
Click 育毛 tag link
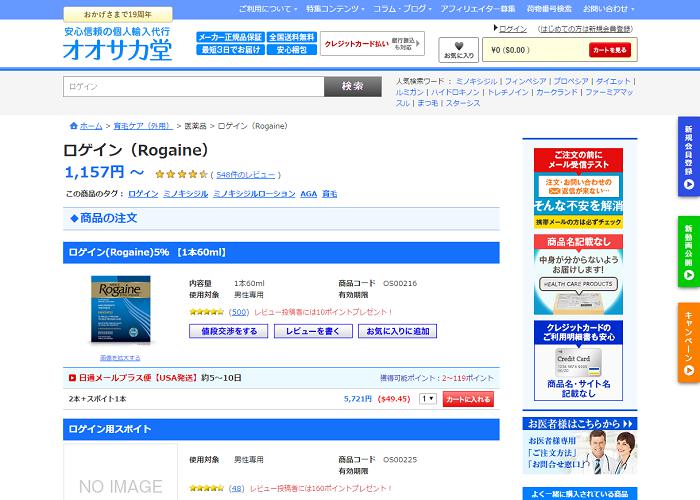(x=329, y=194)
